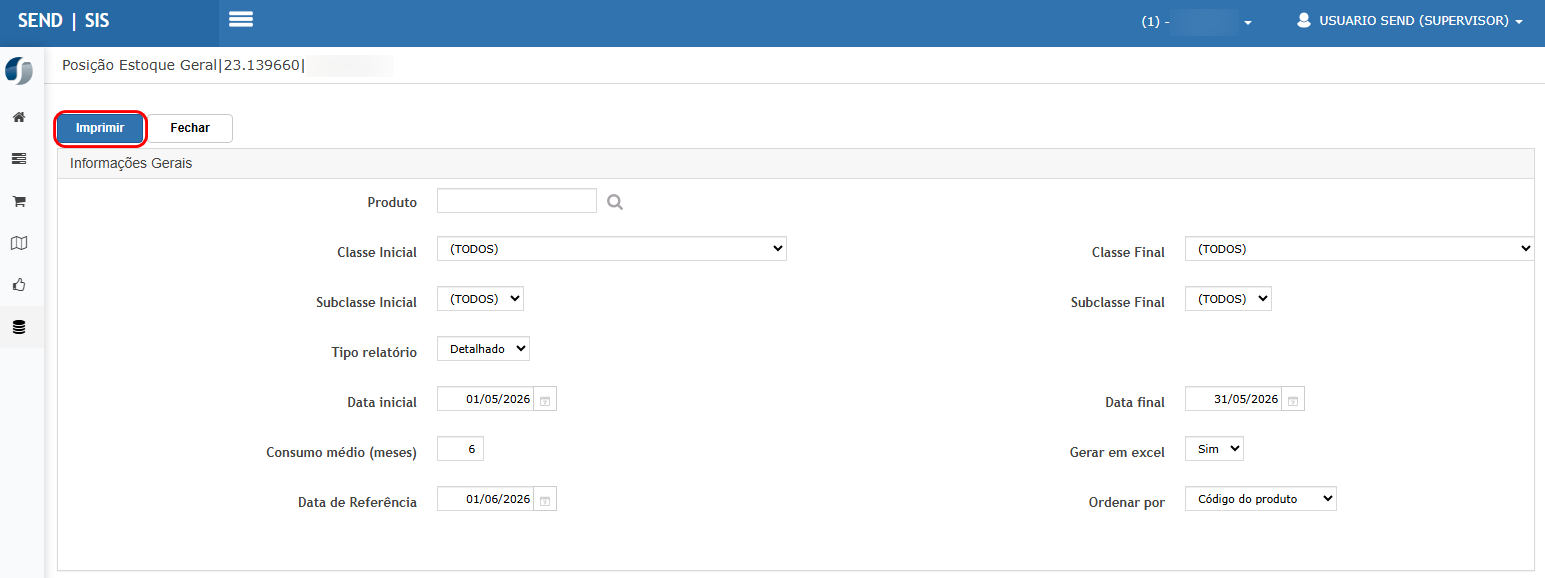The image size is (1545, 578).
Task: Open the Ordenar por dropdown
Action: [1261, 499]
